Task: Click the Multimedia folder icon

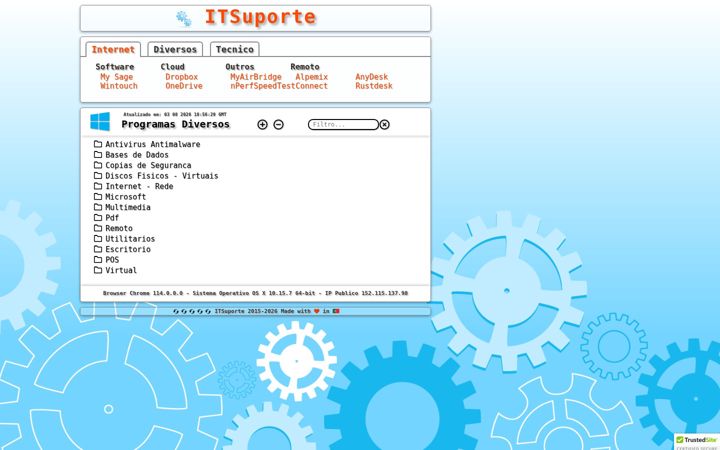Action: point(98,207)
